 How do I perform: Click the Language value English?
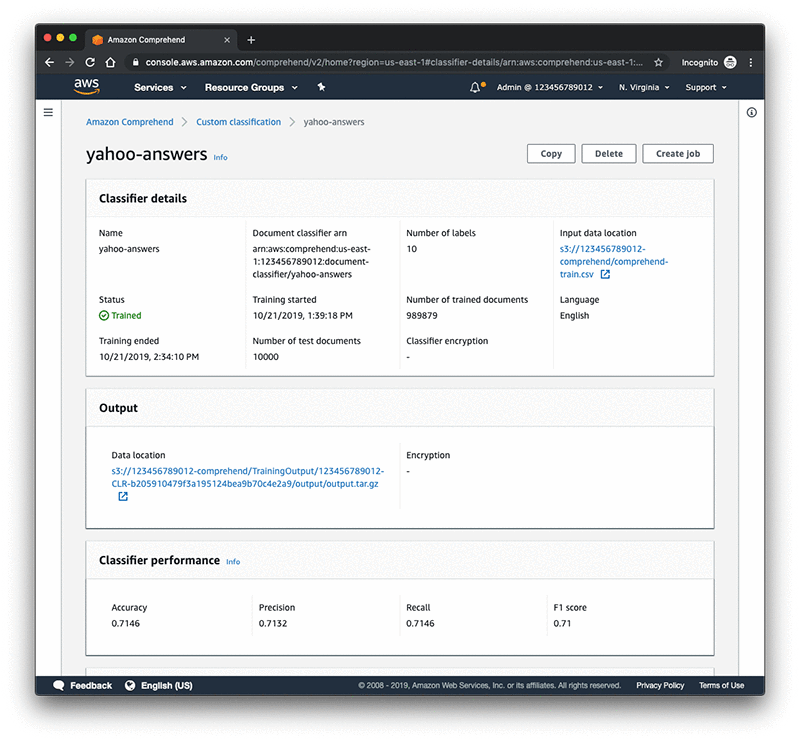[574, 315]
